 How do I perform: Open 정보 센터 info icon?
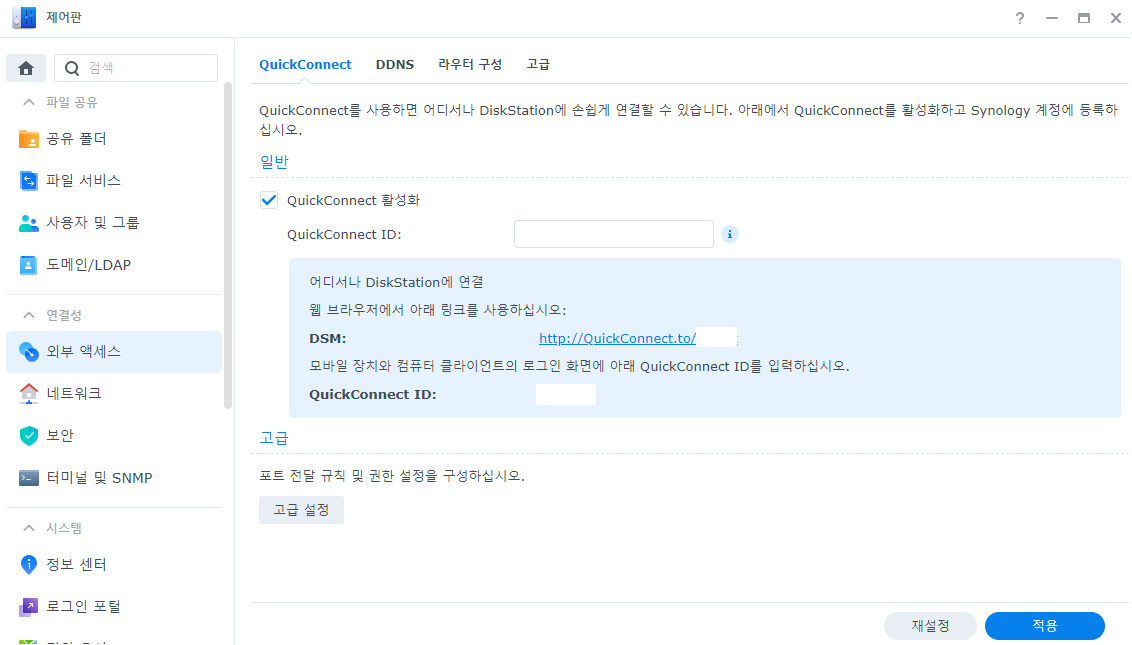pyautogui.click(x=28, y=564)
